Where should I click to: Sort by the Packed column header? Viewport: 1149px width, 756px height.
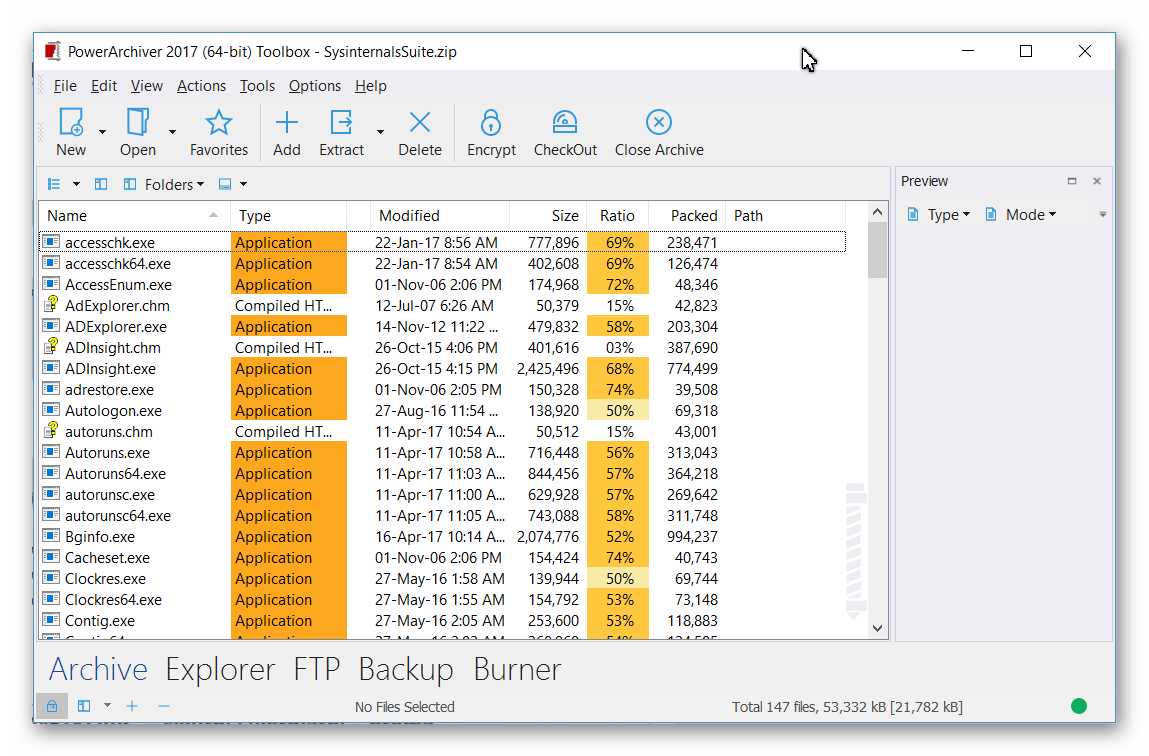[687, 215]
